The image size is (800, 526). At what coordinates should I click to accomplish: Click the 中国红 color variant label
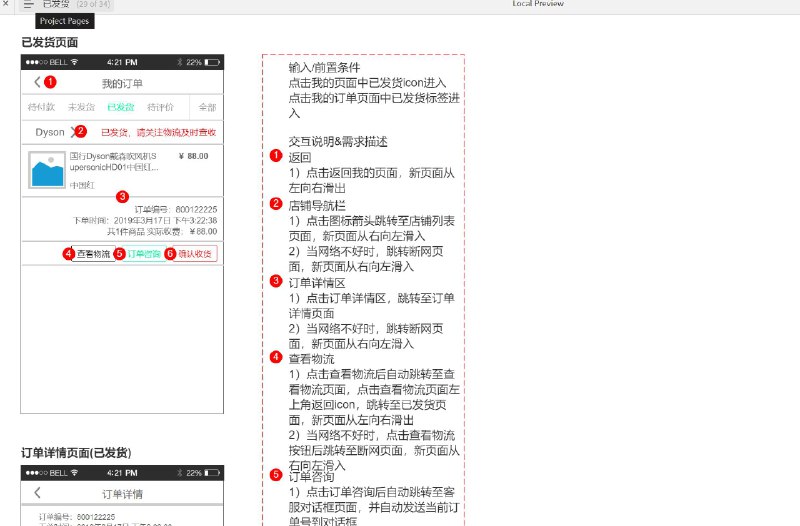(x=82, y=185)
